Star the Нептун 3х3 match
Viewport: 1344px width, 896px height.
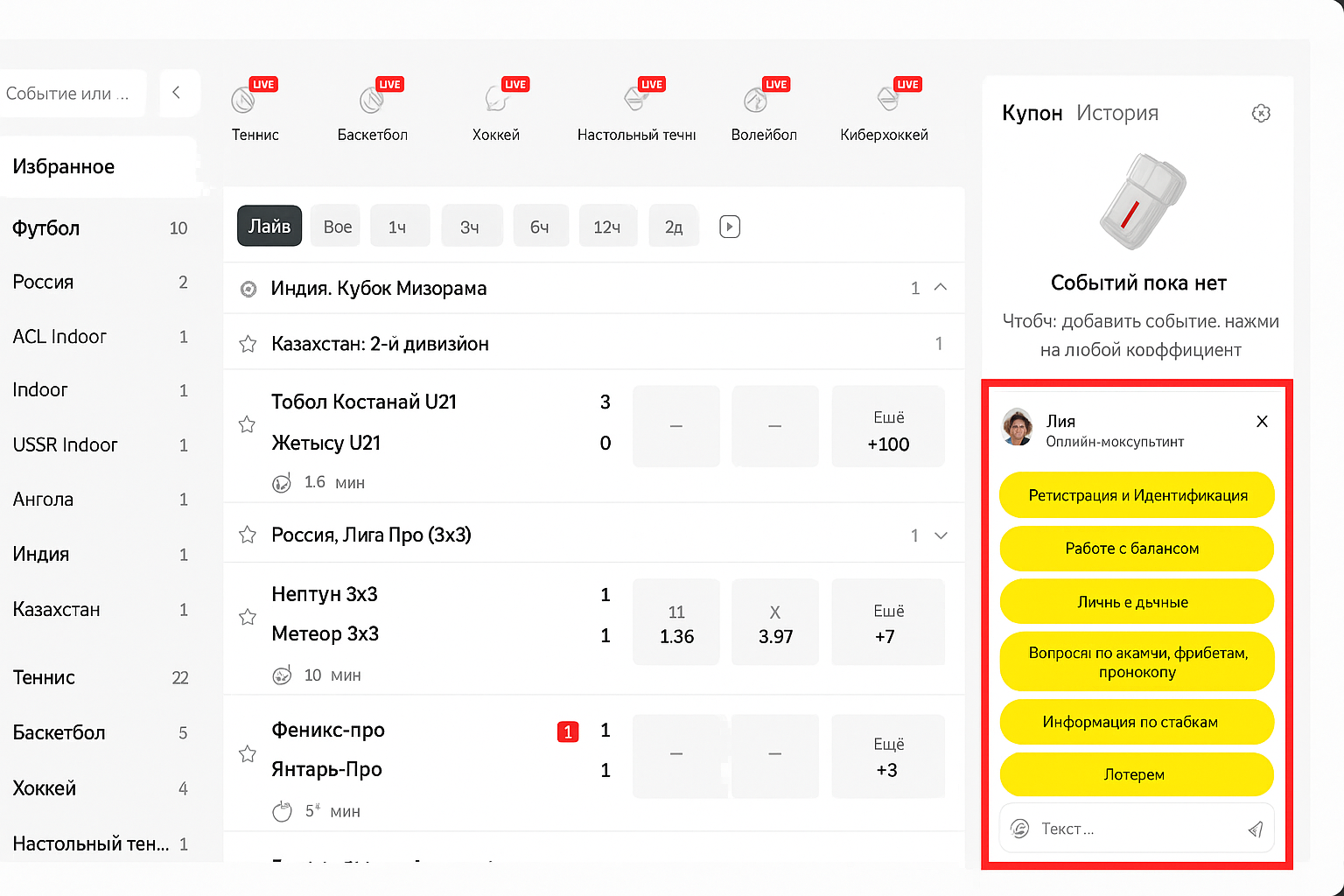click(x=248, y=617)
